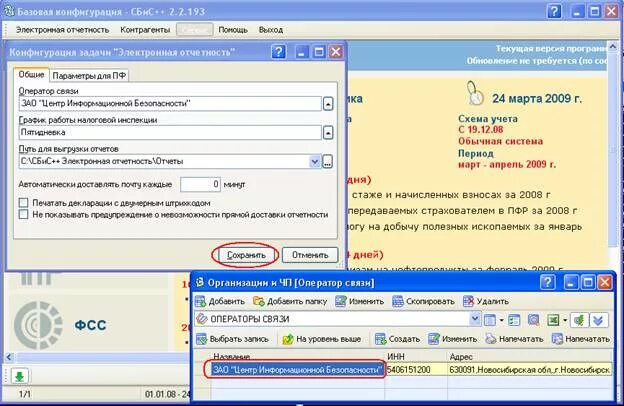The height and width of the screenshot is (406, 624).
Task: Click the magnifier search icon in Организации toolbar
Action: [x=533, y=320]
